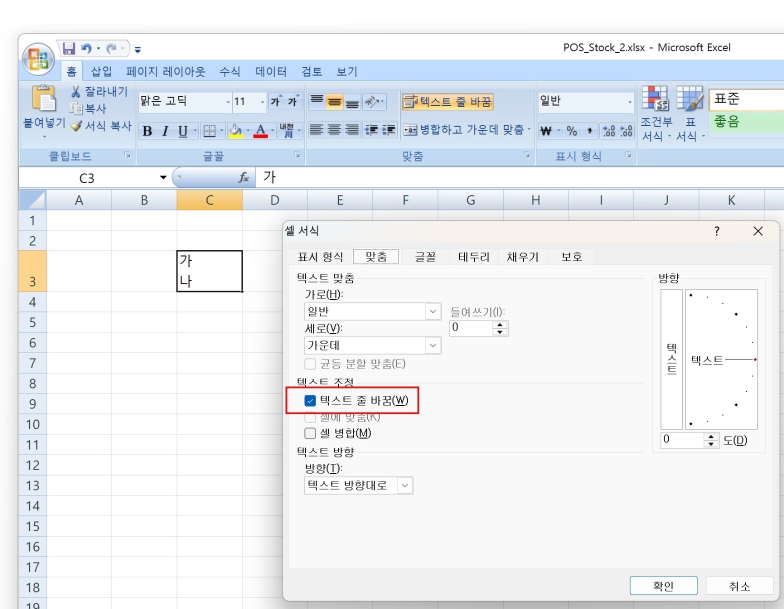
Task: Open Conditional Formatting (조건부 서식) icon
Action: pyautogui.click(x=656, y=99)
